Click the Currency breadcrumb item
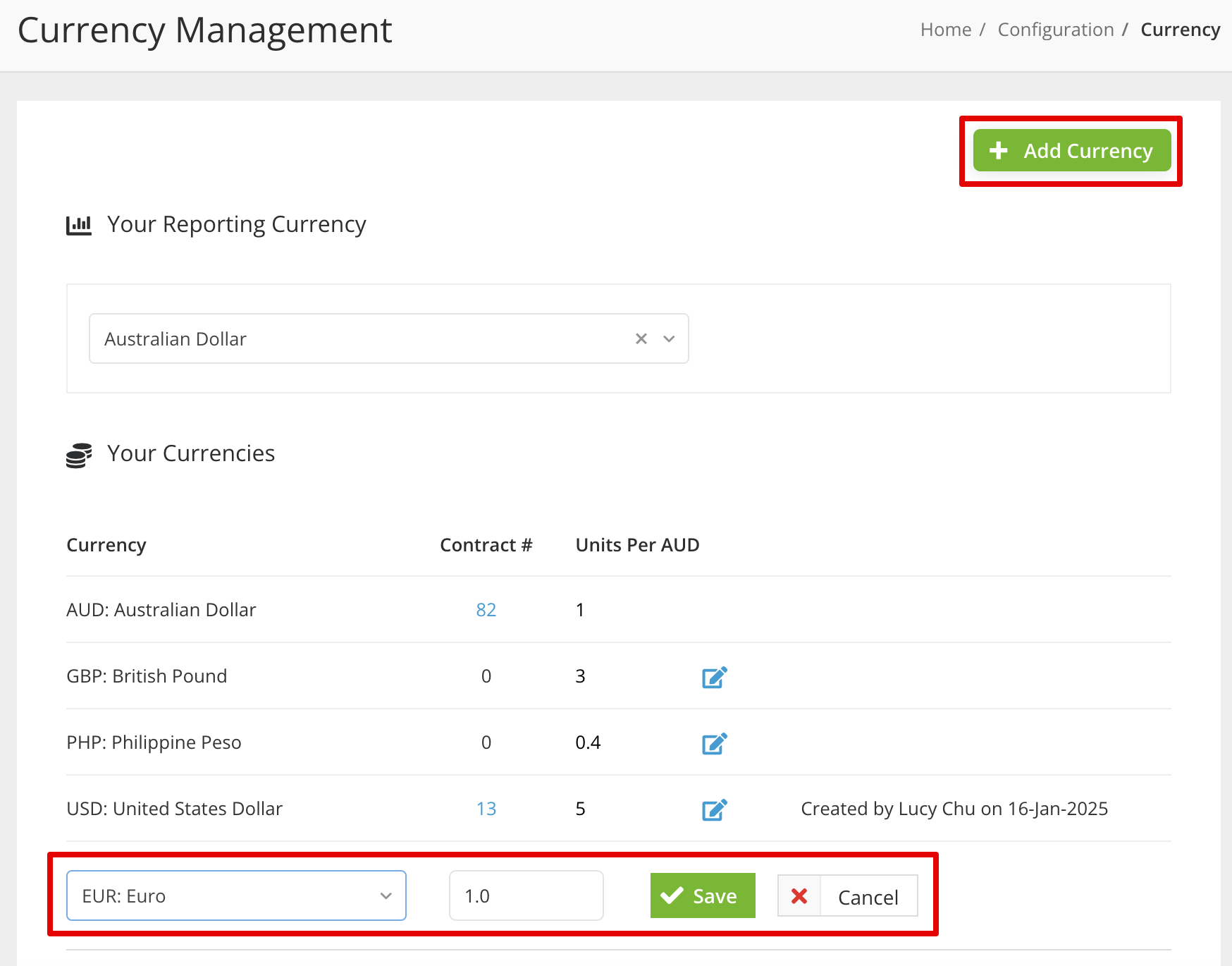The width and height of the screenshot is (1232, 966). (1181, 30)
